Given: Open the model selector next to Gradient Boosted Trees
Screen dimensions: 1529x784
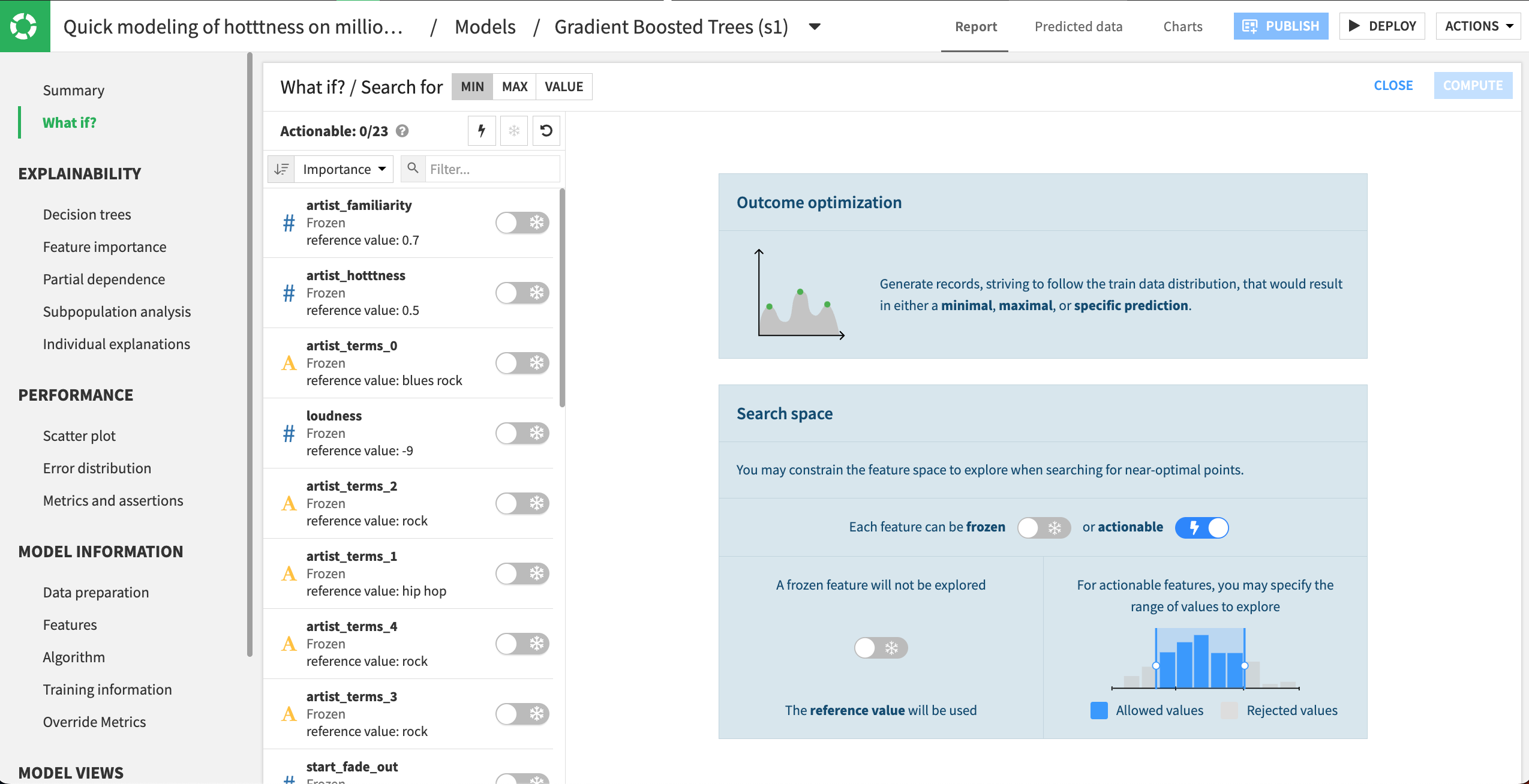Looking at the screenshot, I should click(x=815, y=26).
